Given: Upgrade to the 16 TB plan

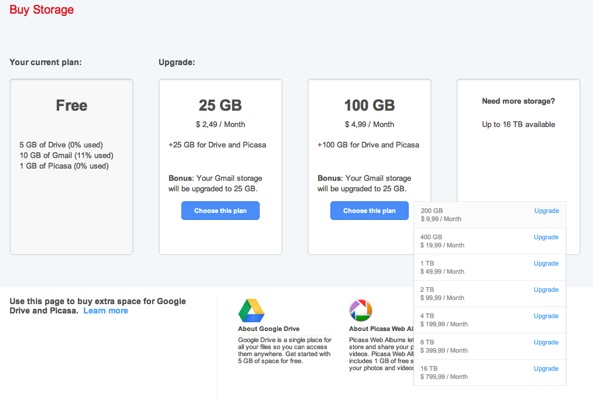Looking at the screenshot, I should tap(546, 368).
